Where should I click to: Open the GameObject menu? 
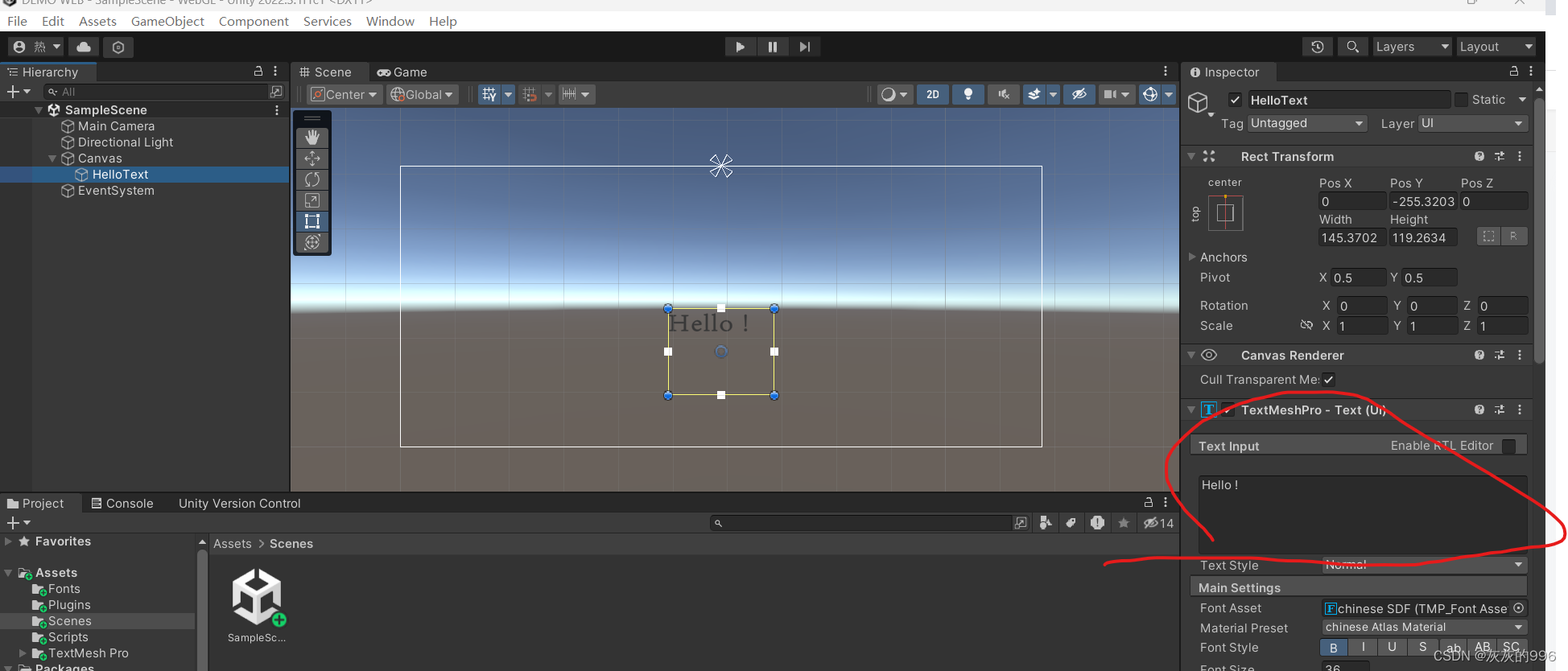tap(167, 21)
